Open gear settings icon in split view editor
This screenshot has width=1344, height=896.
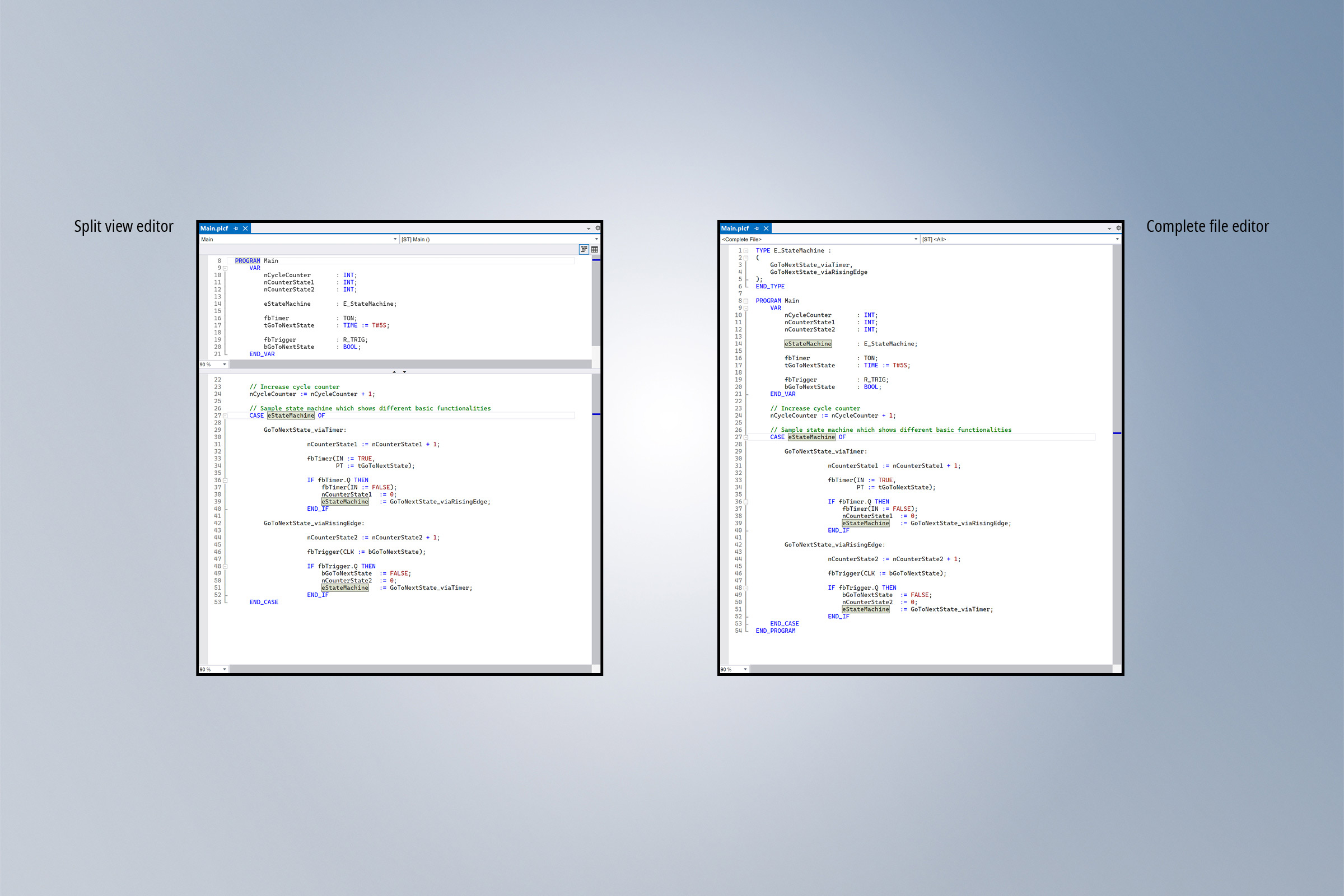click(598, 228)
